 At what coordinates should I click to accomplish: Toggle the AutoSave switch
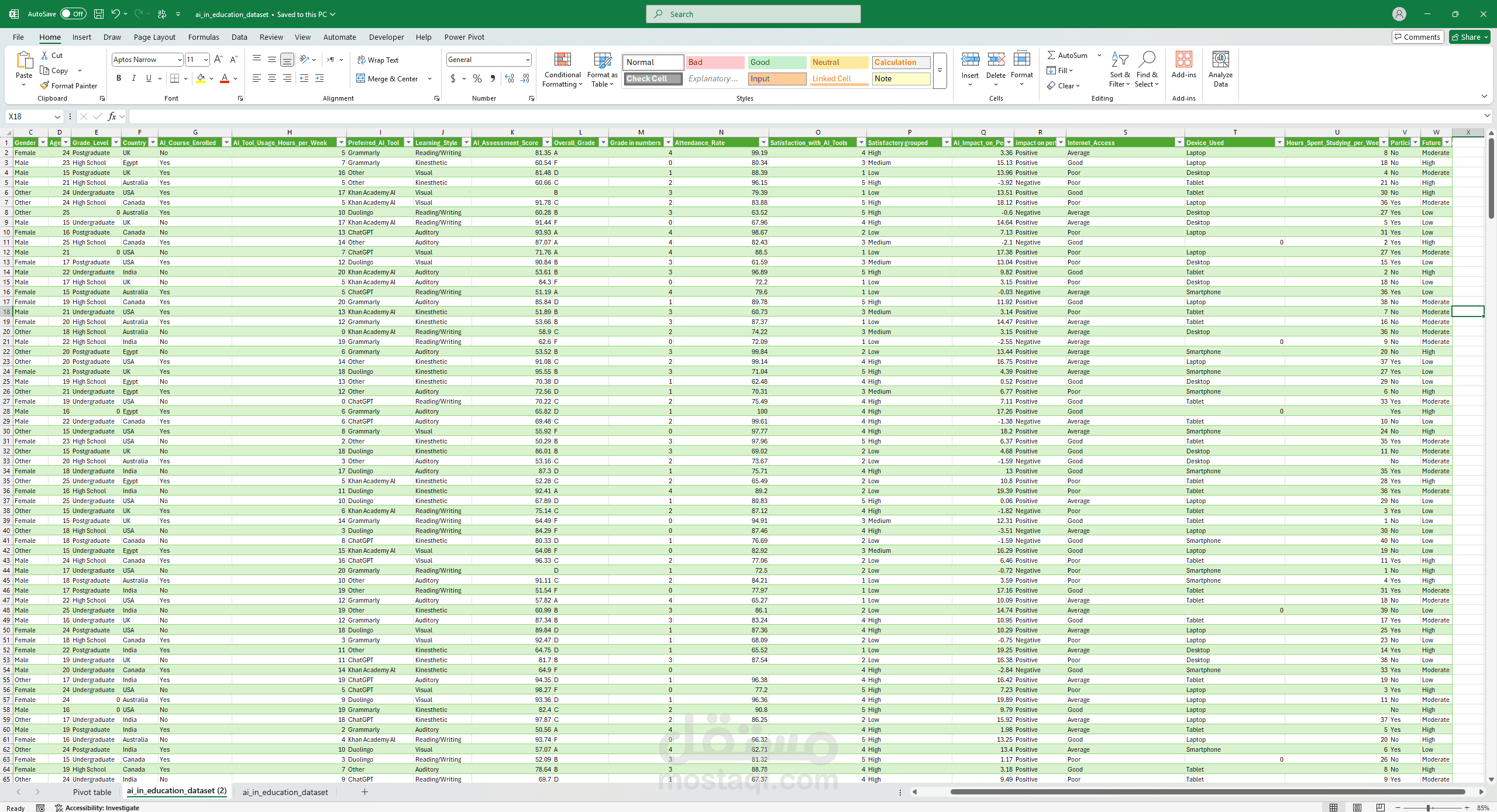[73, 14]
